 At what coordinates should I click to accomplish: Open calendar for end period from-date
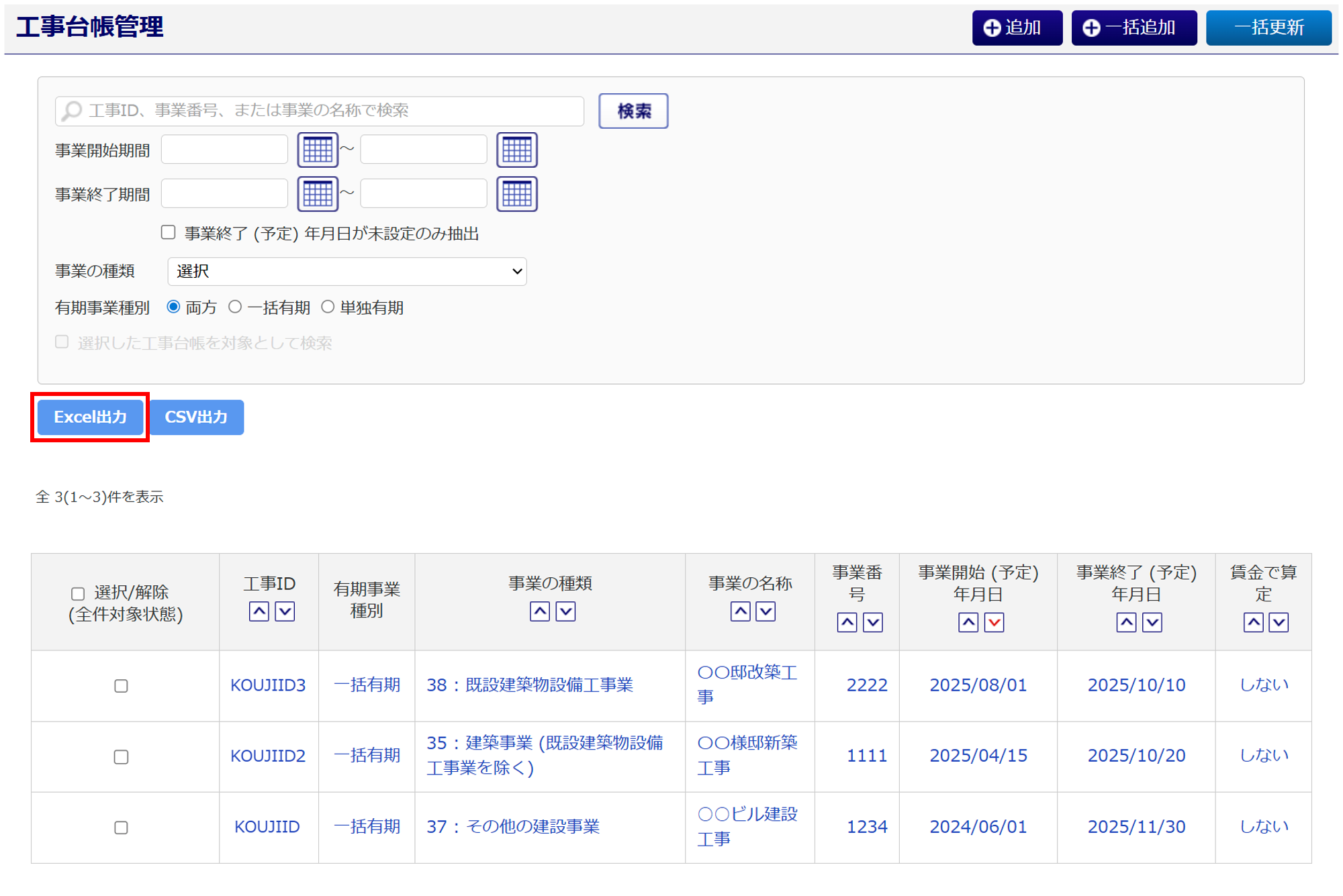[x=317, y=194]
